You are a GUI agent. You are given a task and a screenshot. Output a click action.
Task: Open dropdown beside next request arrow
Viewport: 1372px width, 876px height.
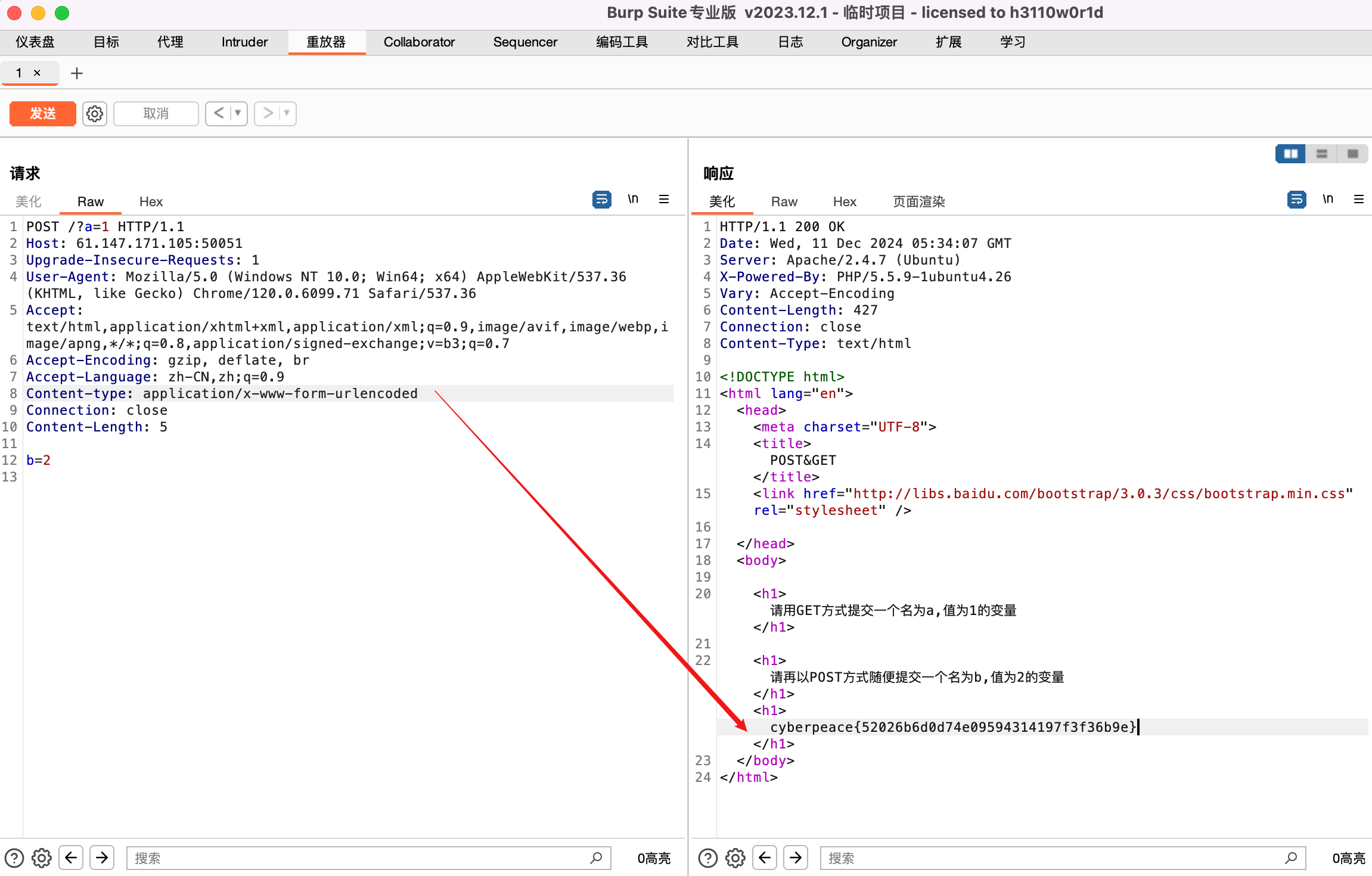point(286,113)
